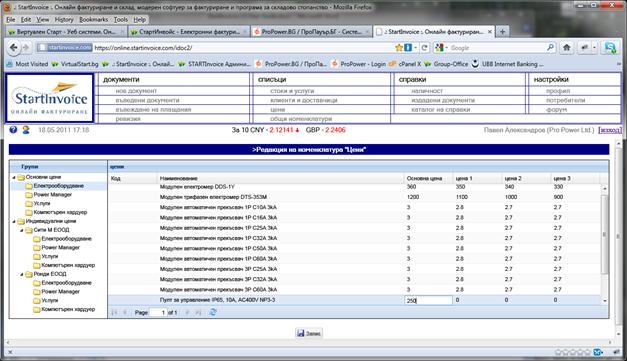Open the Most Visited bookmarks folder

tap(28, 64)
